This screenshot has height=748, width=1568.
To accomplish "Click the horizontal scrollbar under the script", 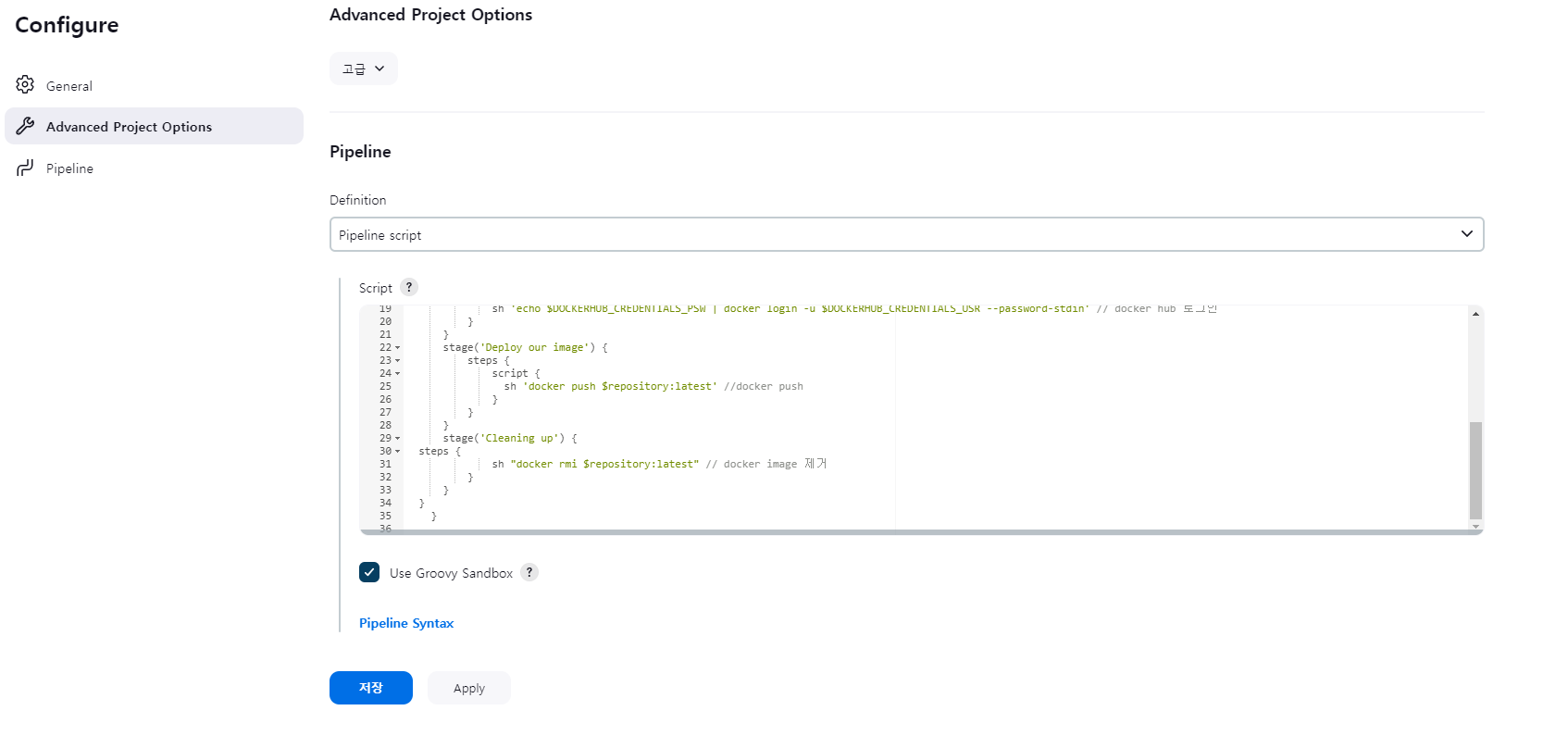I will 921,532.
